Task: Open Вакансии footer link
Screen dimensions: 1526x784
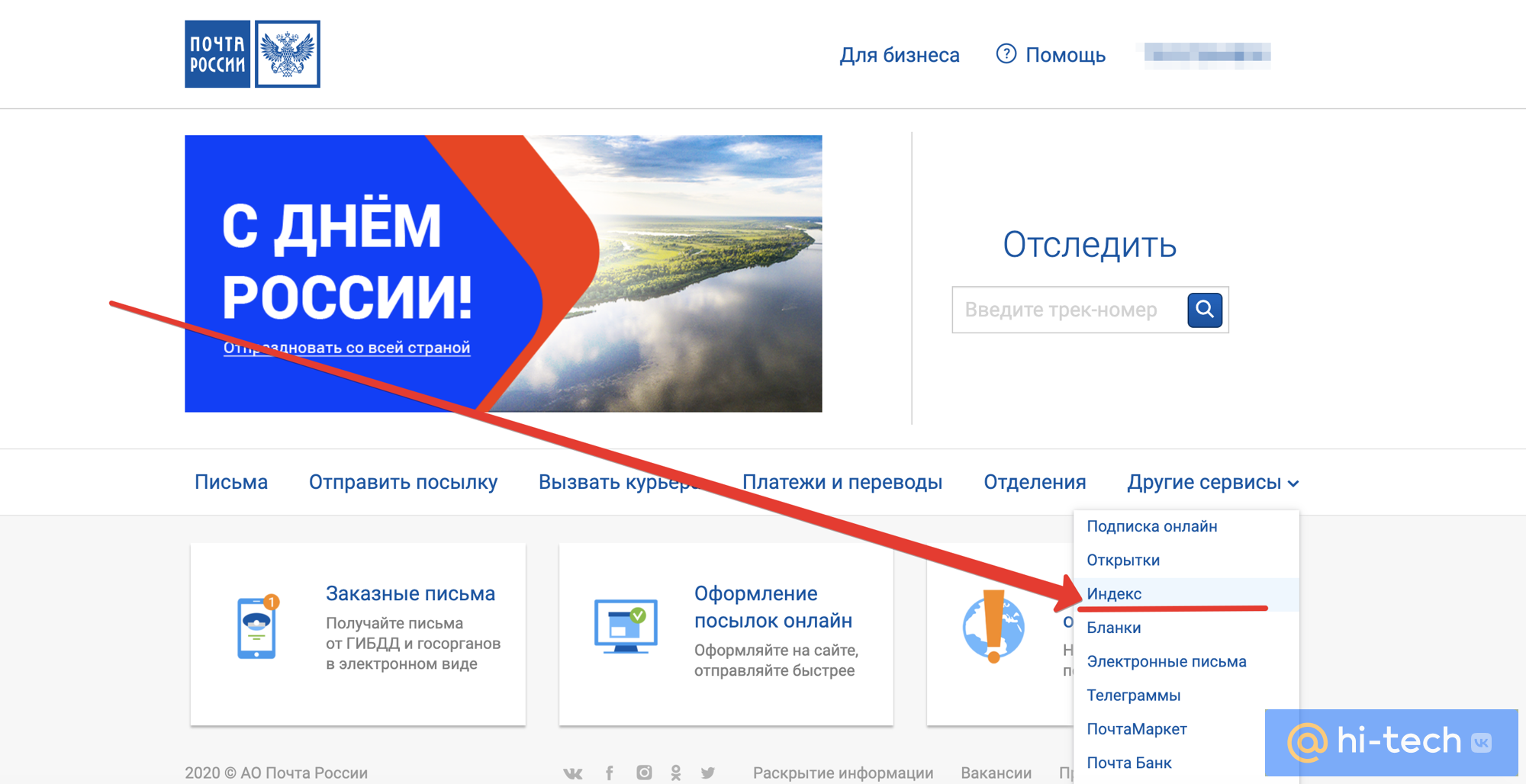Action: (996, 773)
